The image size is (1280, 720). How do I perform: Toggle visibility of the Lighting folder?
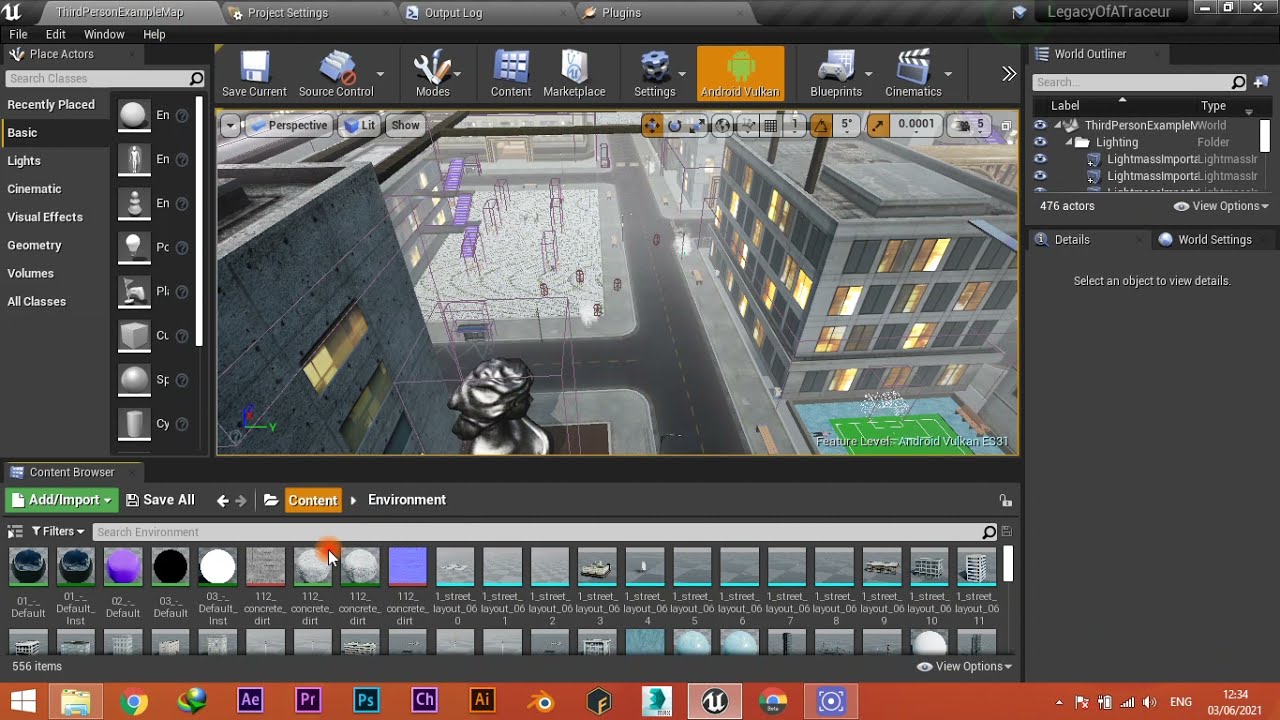click(1040, 142)
